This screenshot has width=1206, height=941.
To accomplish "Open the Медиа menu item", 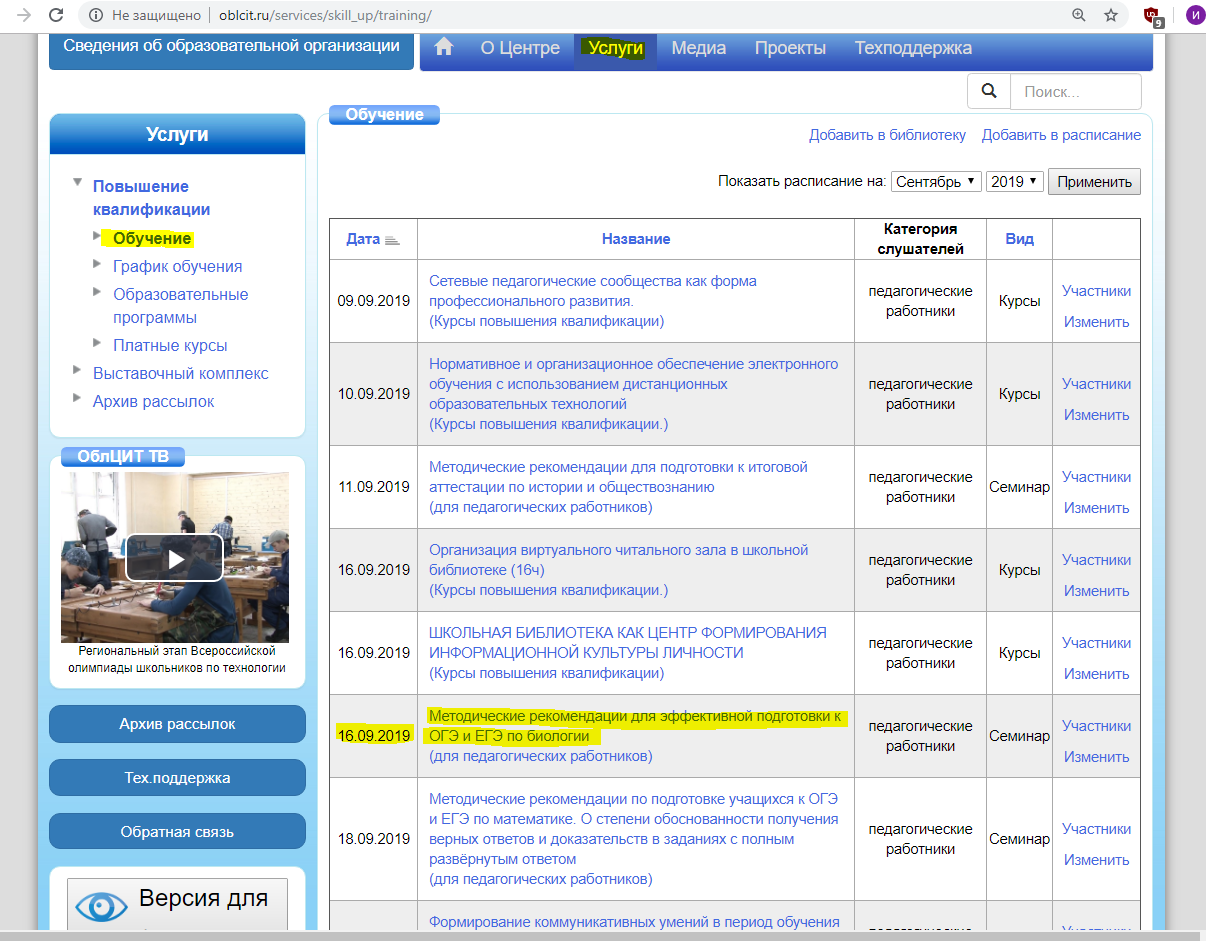I will point(698,48).
